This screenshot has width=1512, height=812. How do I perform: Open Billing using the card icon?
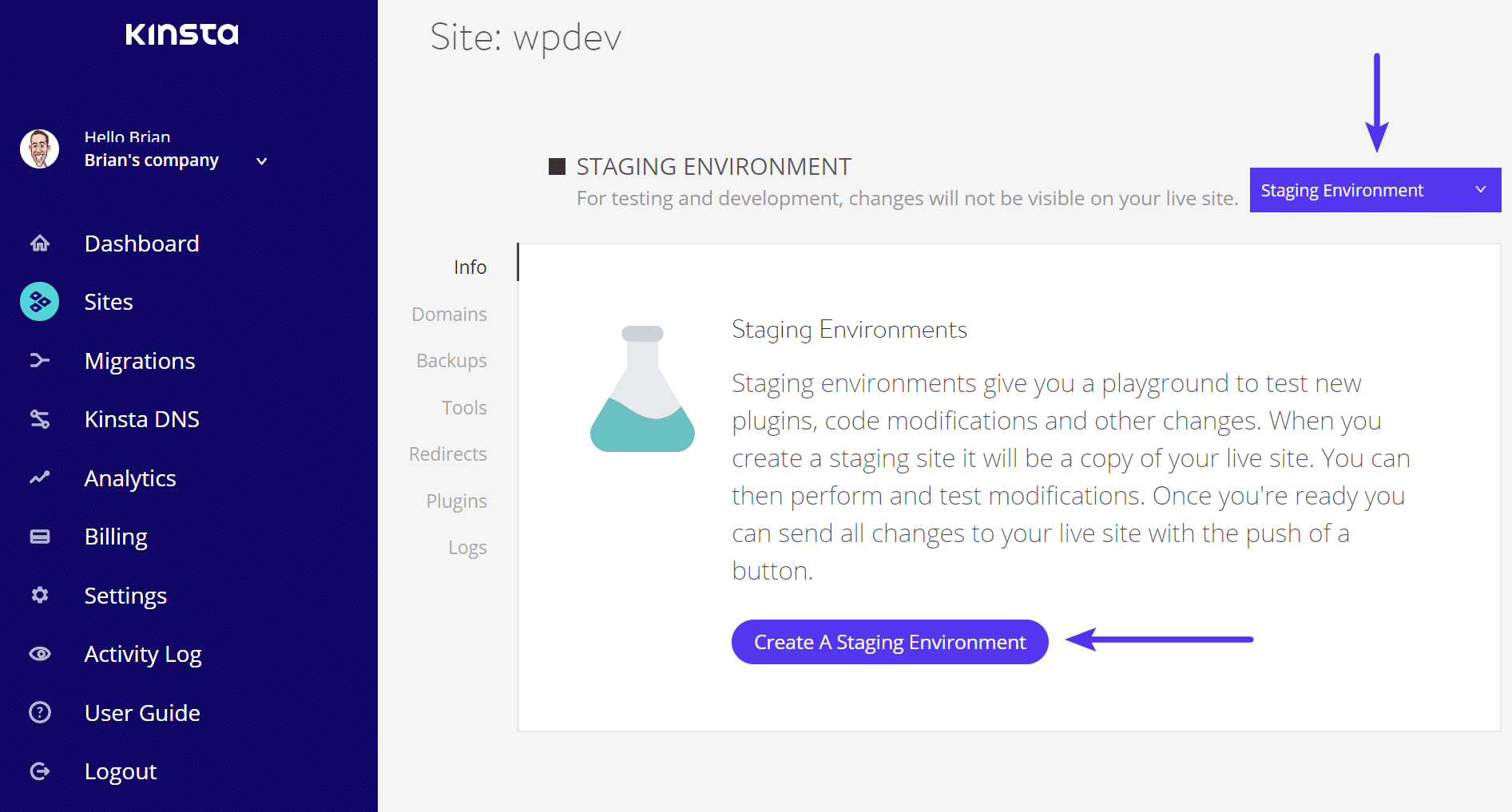(x=39, y=536)
